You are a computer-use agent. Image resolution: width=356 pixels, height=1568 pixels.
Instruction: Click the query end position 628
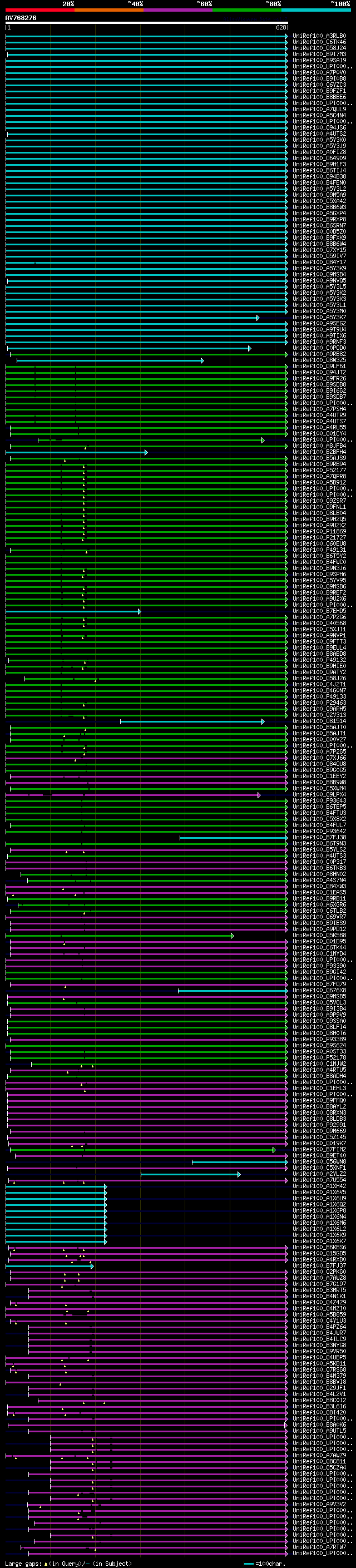point(281,28)
